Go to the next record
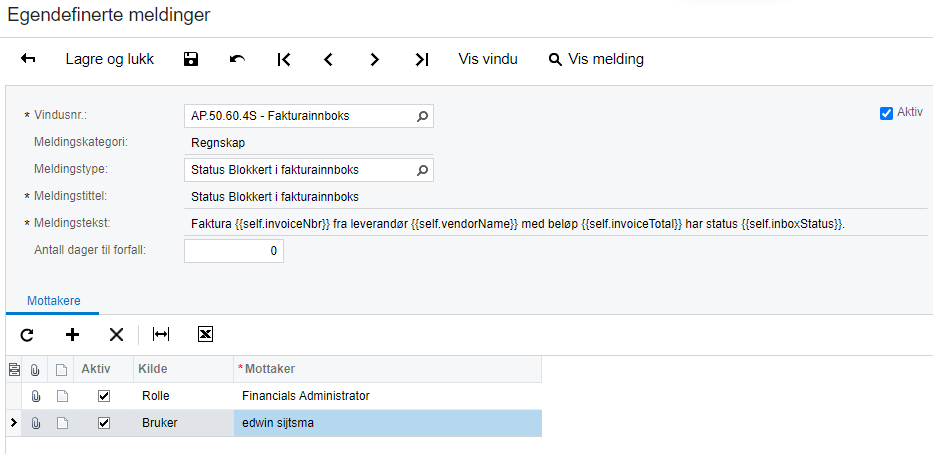The height and width of the screenshot is (454, 933). [375, 60]
